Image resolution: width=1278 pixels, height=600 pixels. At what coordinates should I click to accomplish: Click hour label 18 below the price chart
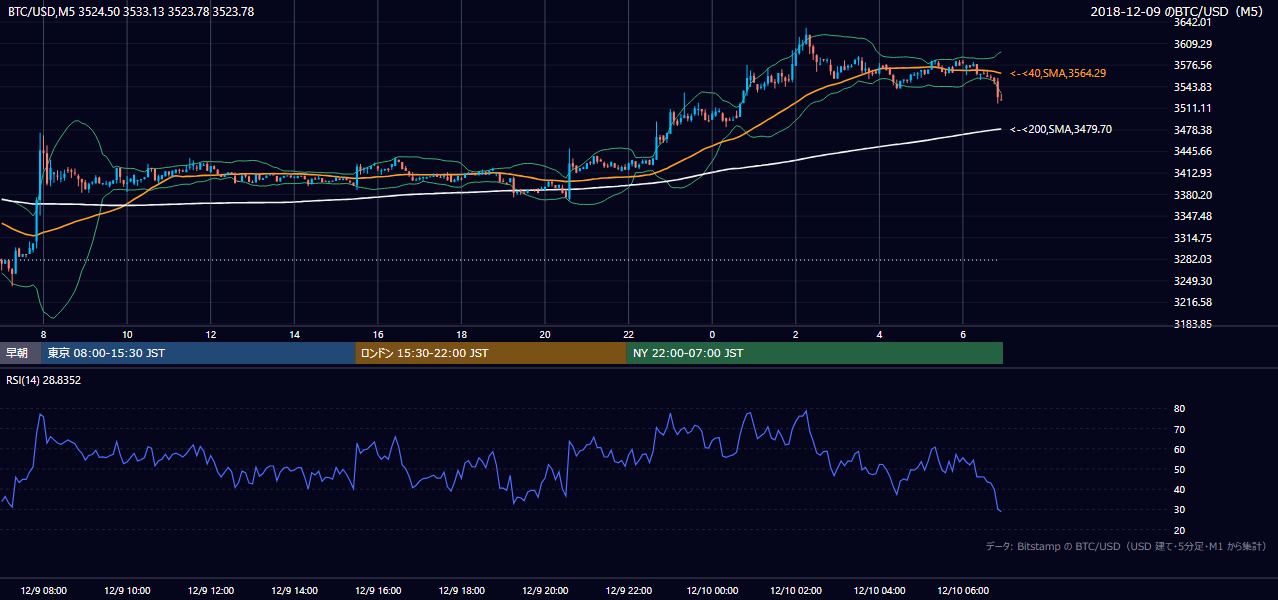[x=461, y=334]
